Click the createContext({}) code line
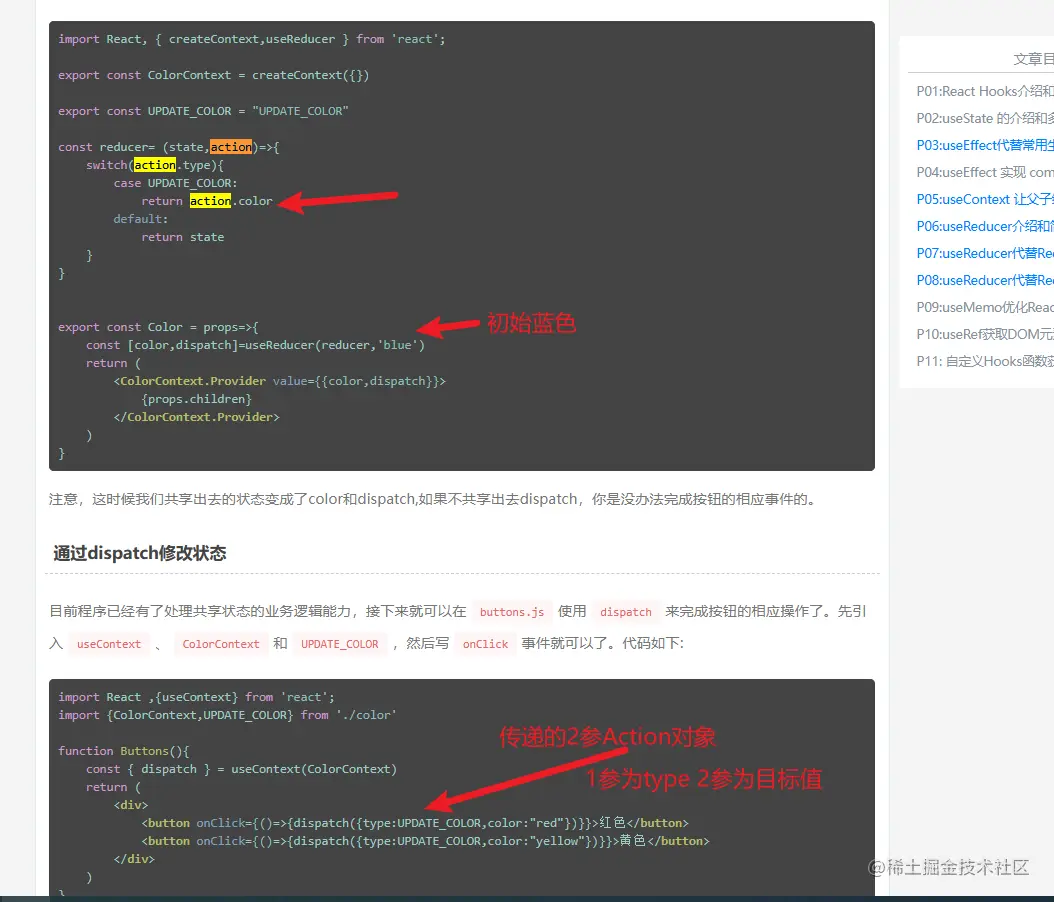The height and width of the screenshot is (902, 1054). (x=213, y=75)
